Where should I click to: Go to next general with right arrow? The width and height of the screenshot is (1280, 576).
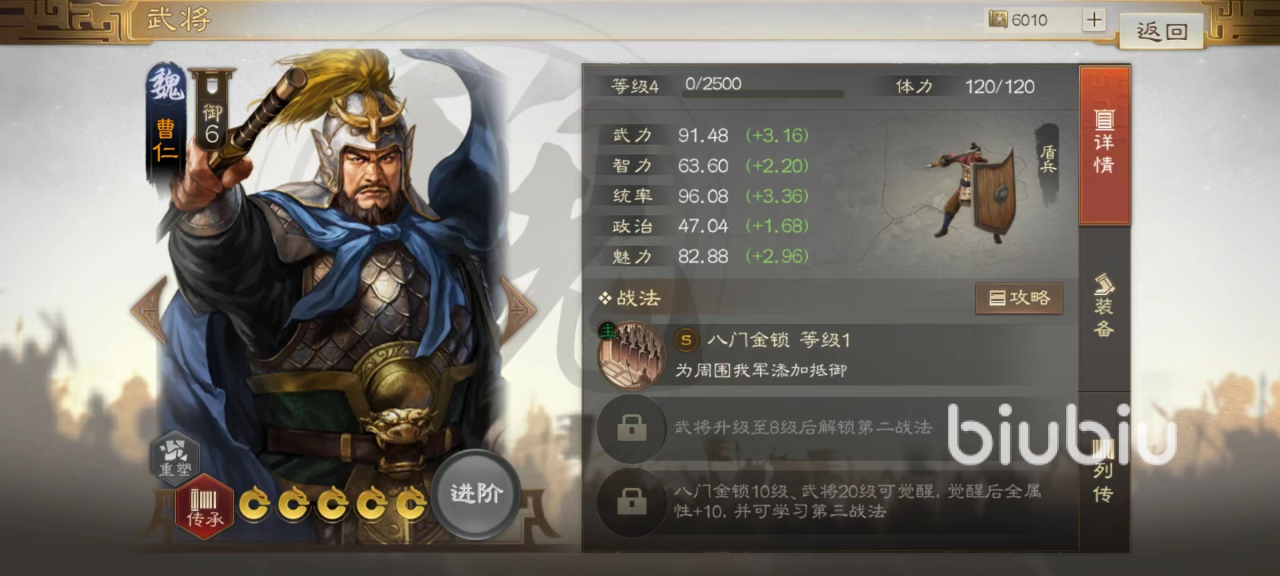[518, 310]
